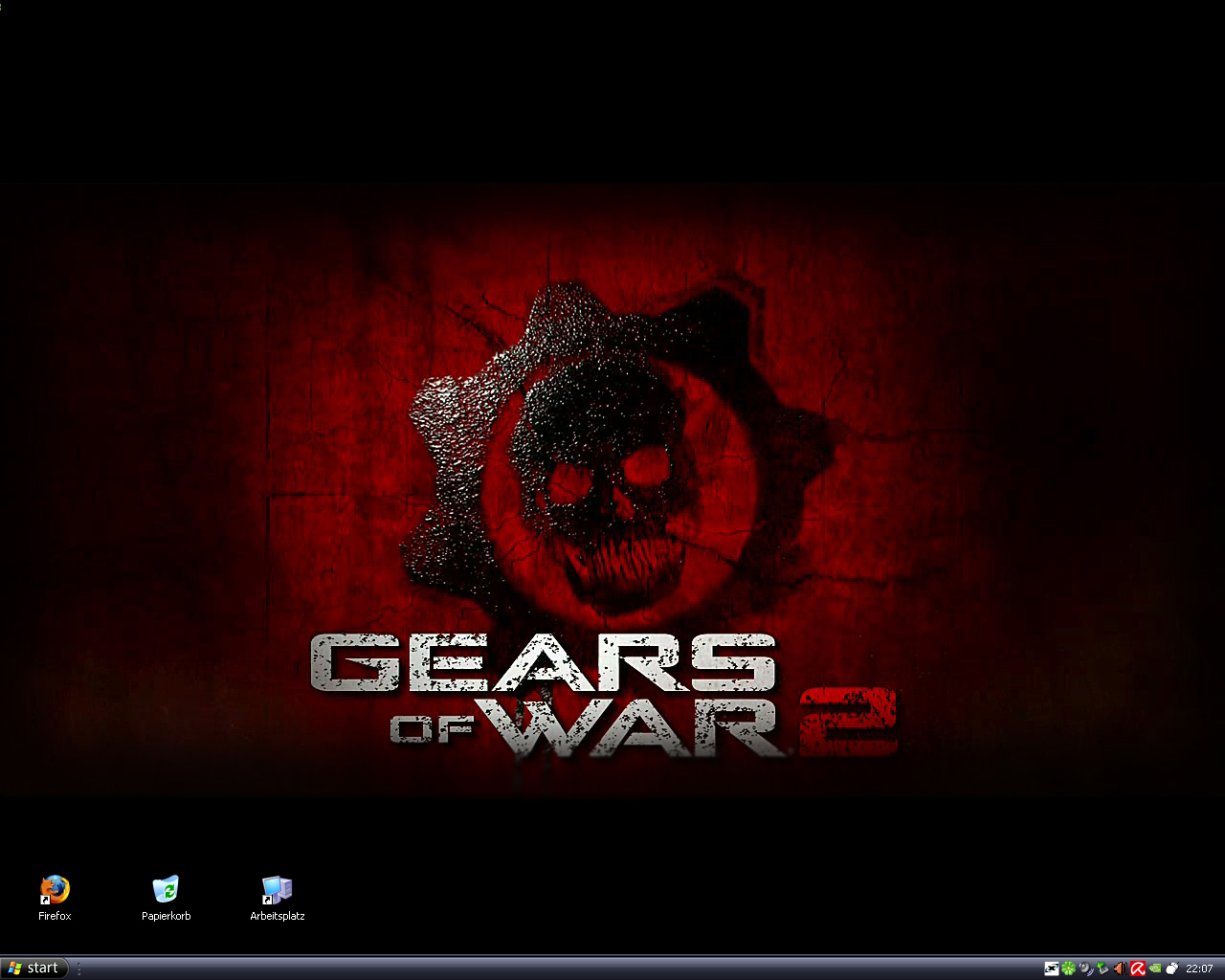The width and height of the screenshot is (1225, 980).
Task: Open the Avira red umbrella tray icon
Action: point(1138,969)
